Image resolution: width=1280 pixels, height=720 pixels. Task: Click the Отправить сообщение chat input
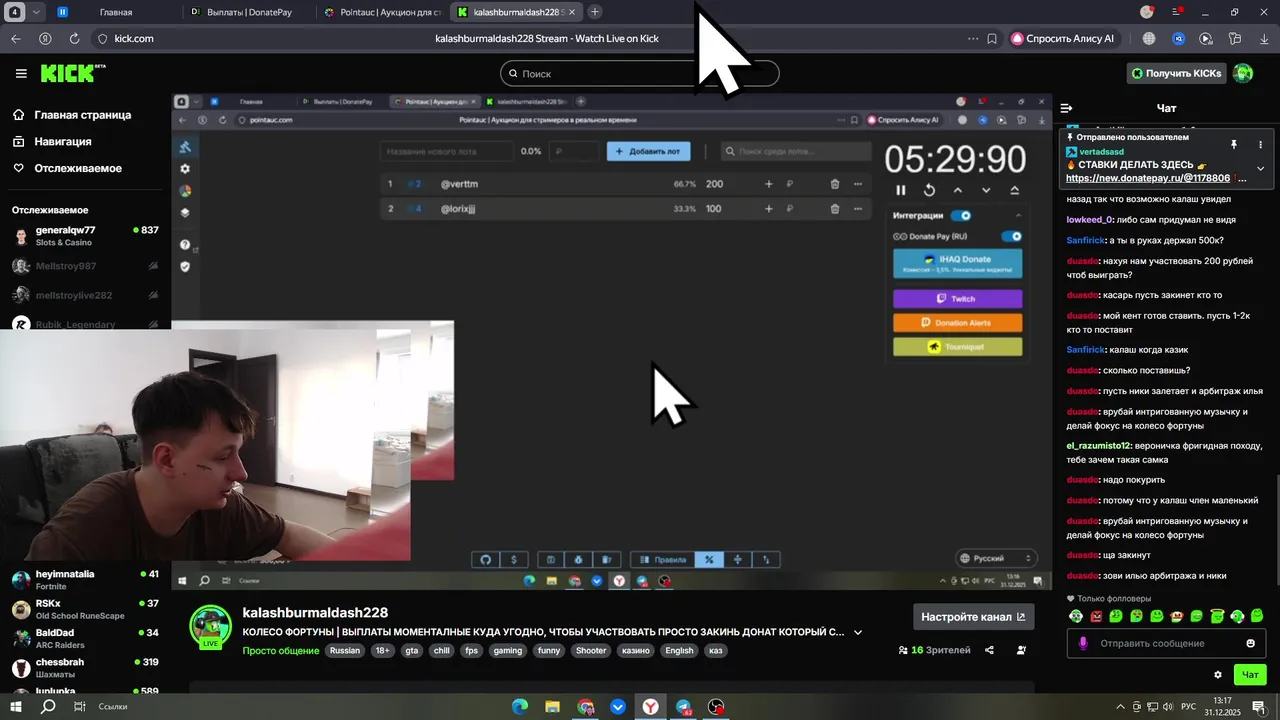point(1166,643)
